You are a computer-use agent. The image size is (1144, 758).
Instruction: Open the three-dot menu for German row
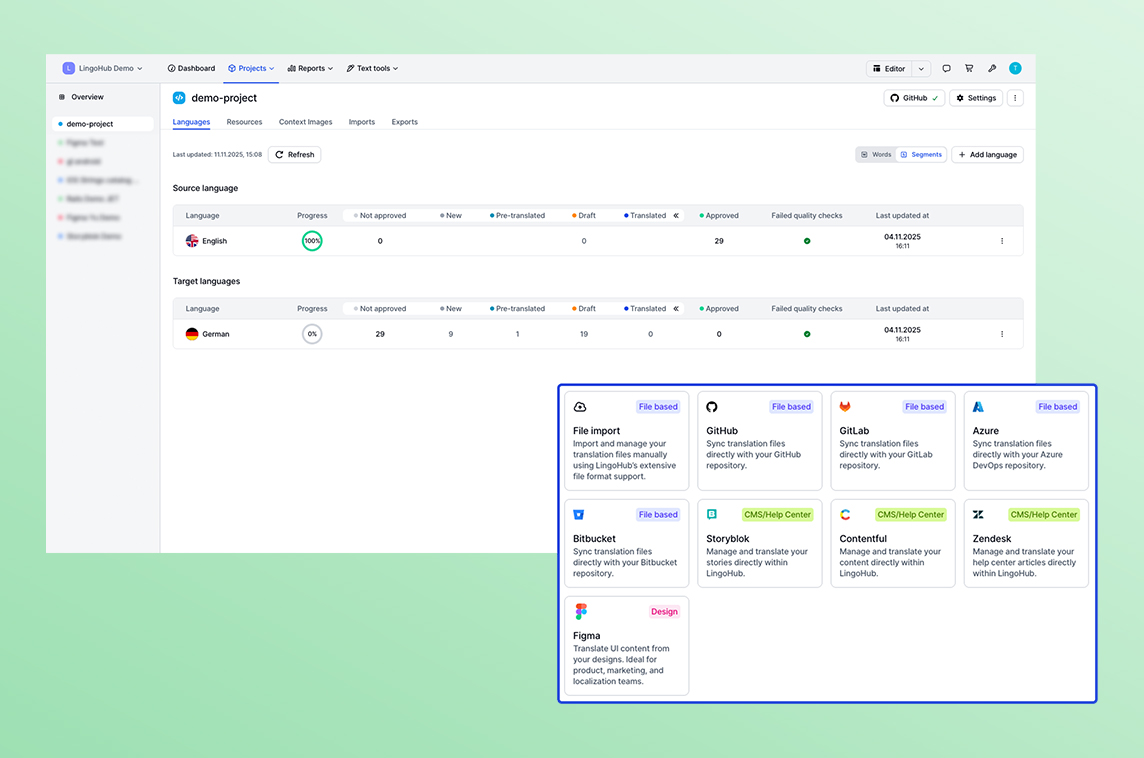coord(1002,334)
